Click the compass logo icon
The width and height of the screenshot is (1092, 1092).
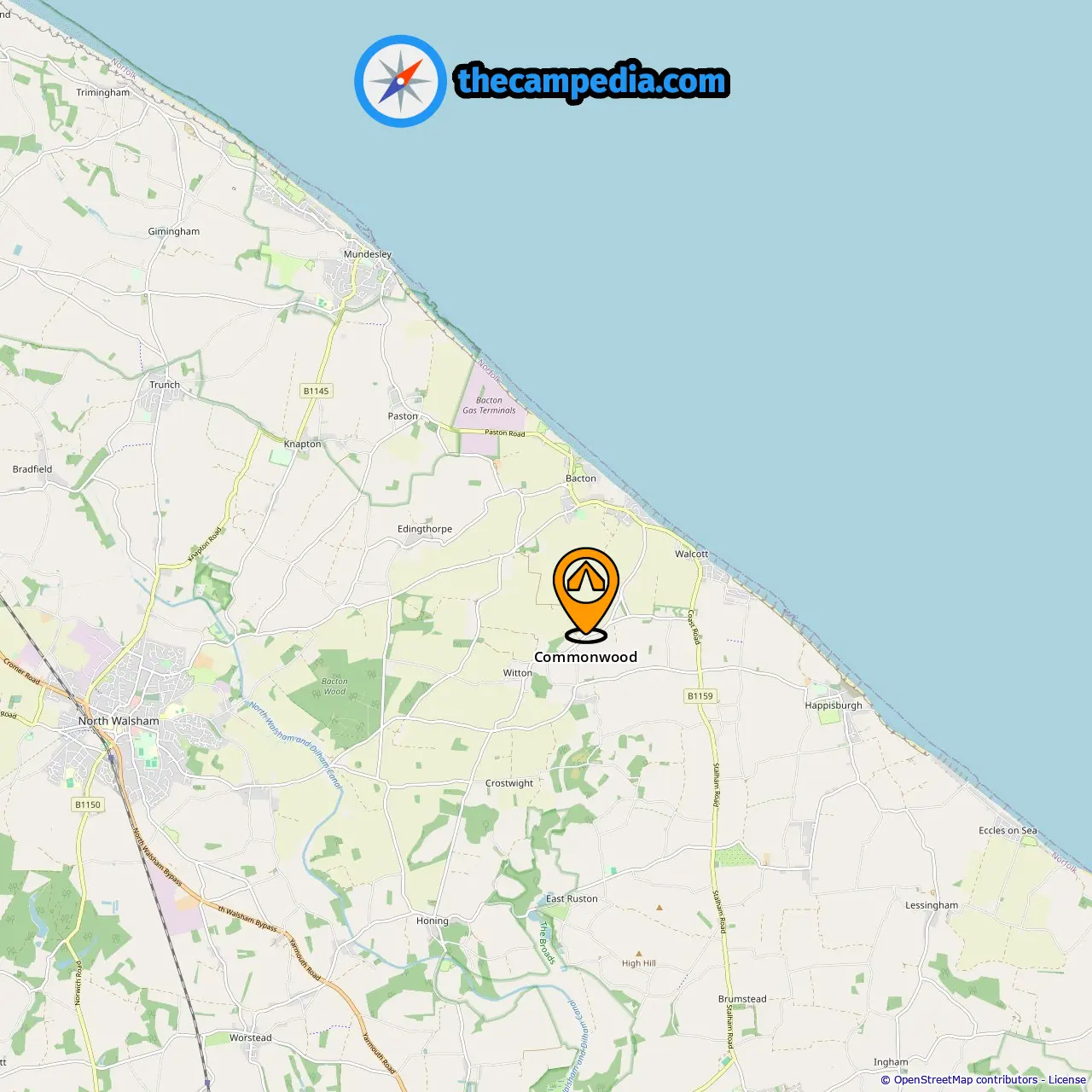click(400, 81)
